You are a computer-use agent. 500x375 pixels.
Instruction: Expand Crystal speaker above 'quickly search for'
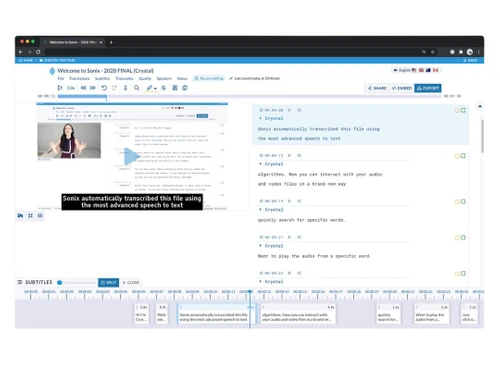[271, 210]
